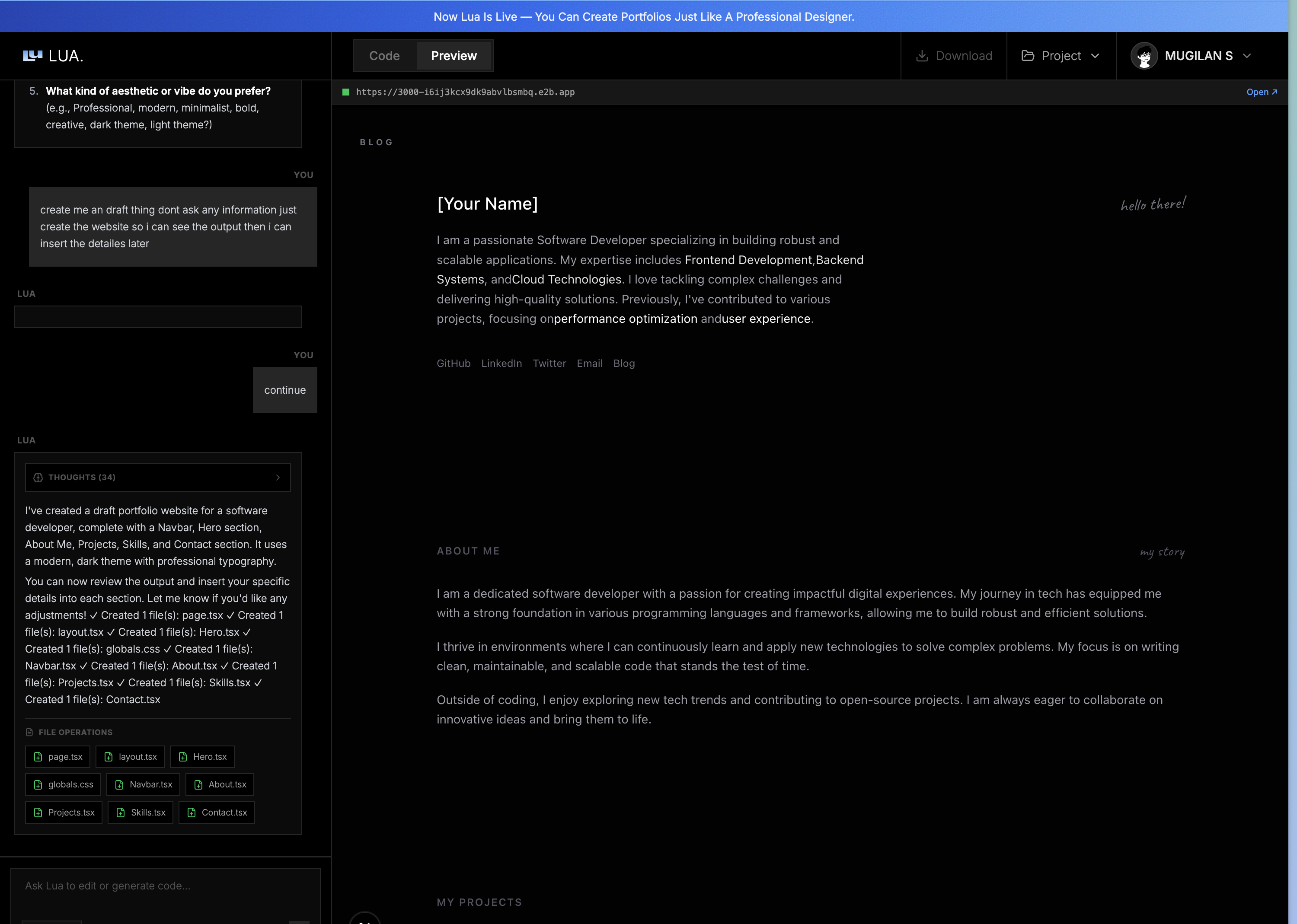Click the thoughts bulb icon in THOUGHTS (34)
Screen dimensions: 1297x924
(x=38, y=477)
